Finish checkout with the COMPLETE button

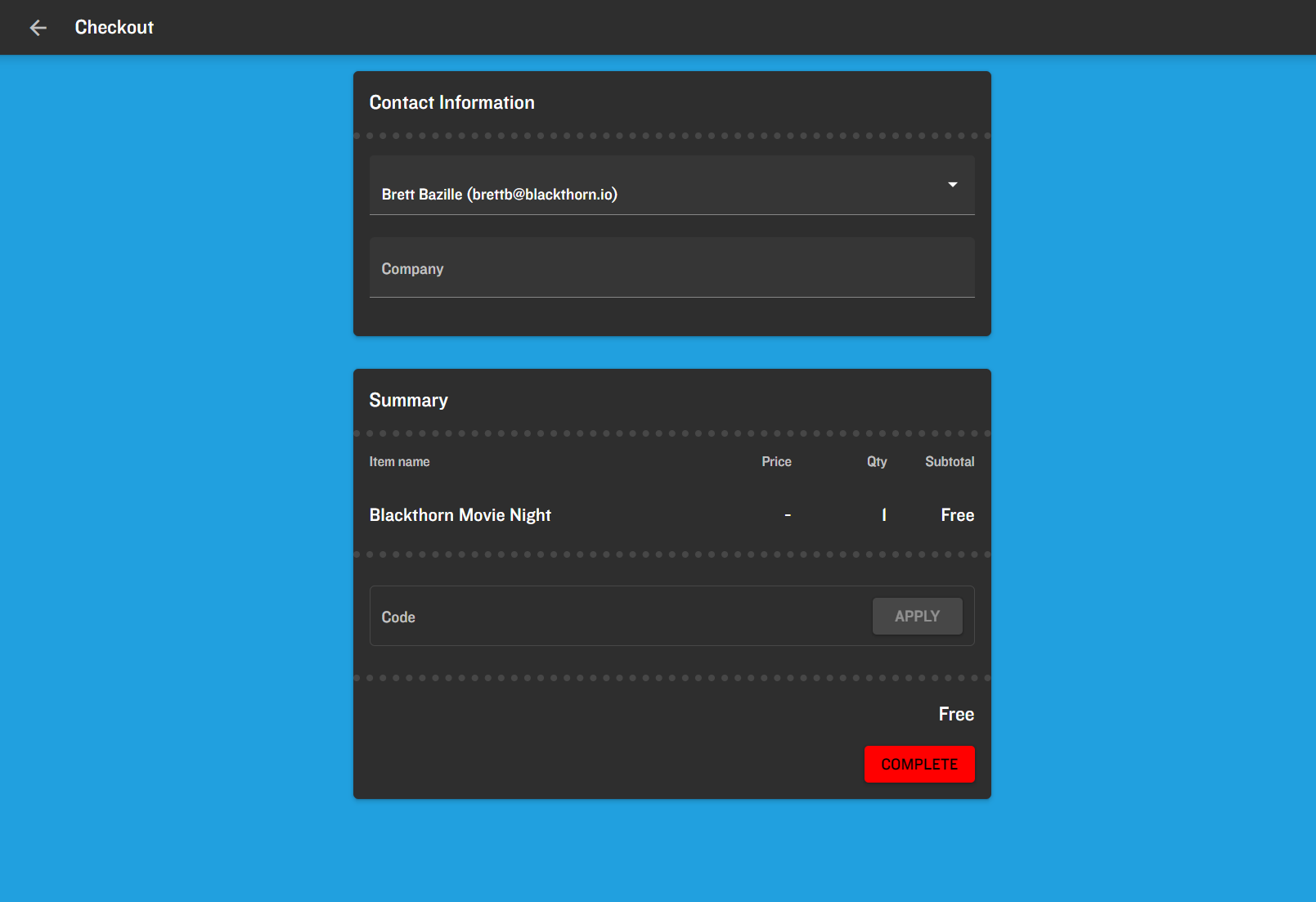point(919,764)
